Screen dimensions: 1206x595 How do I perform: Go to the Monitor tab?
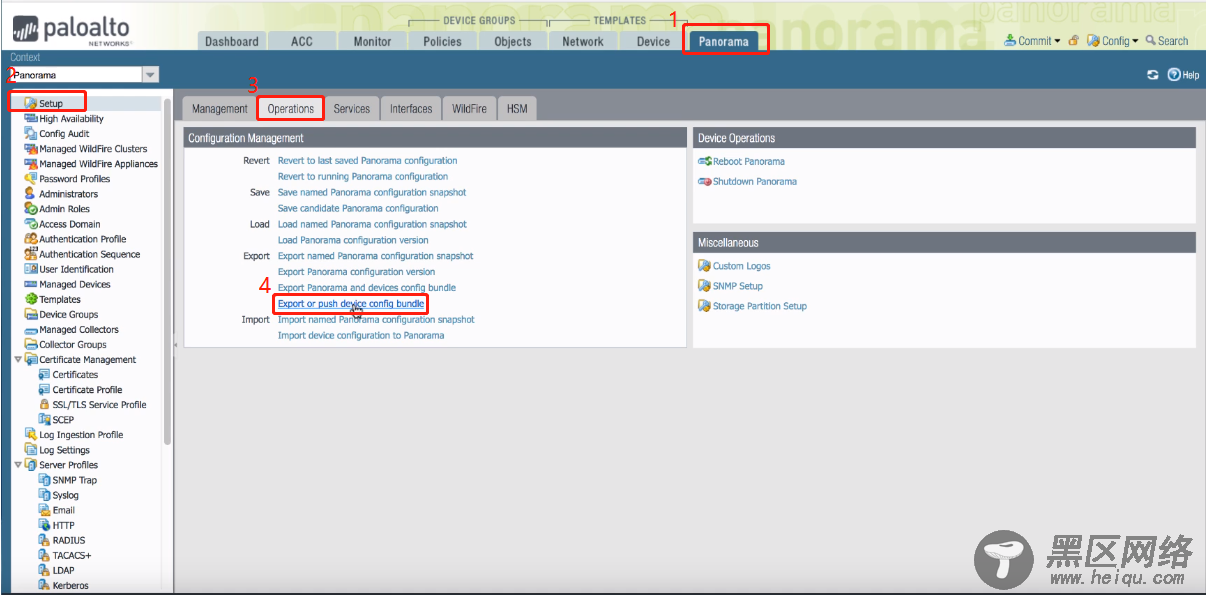pos(372,41)
